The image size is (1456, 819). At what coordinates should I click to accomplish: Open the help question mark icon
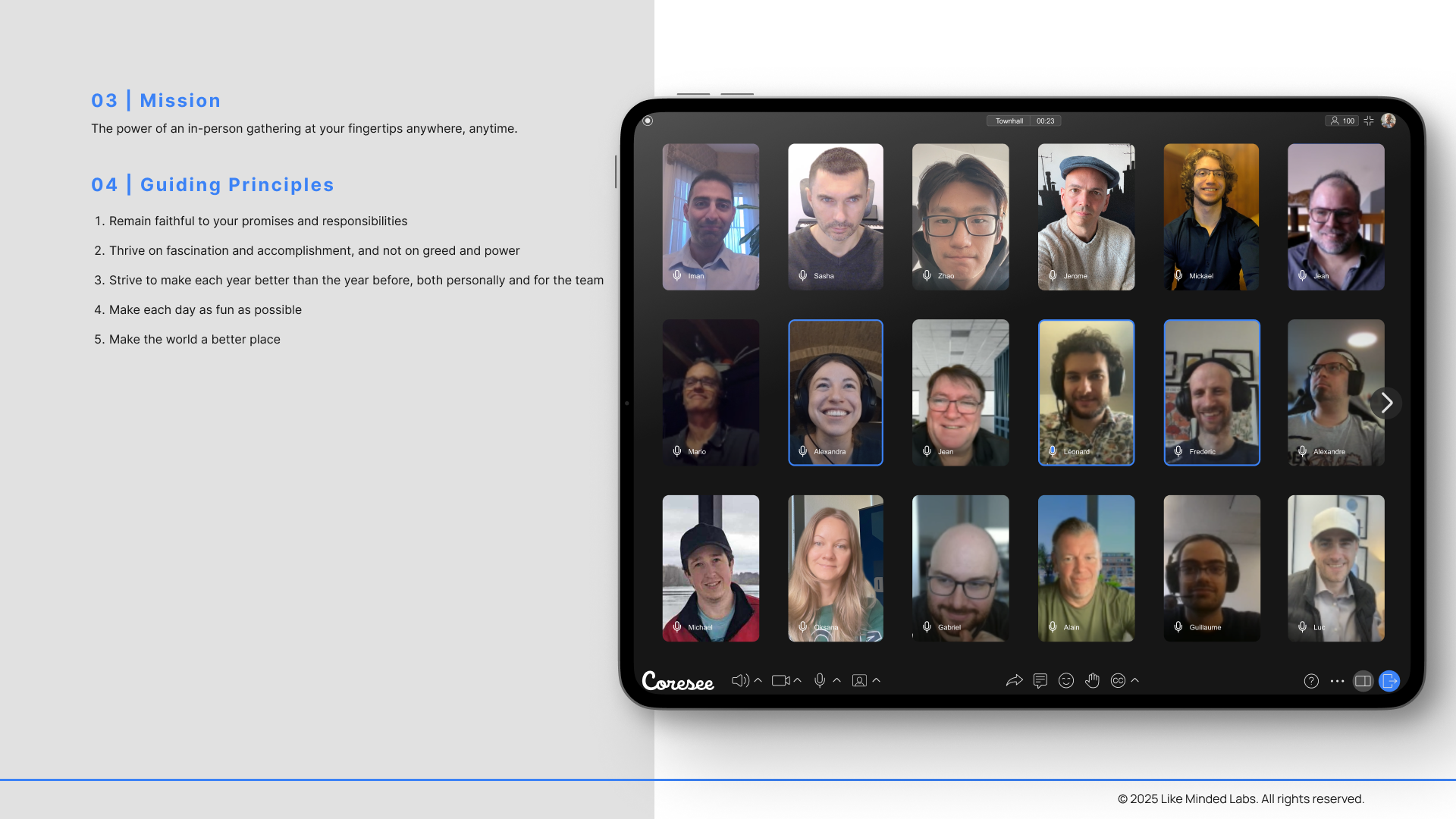tap(1311, 681)
